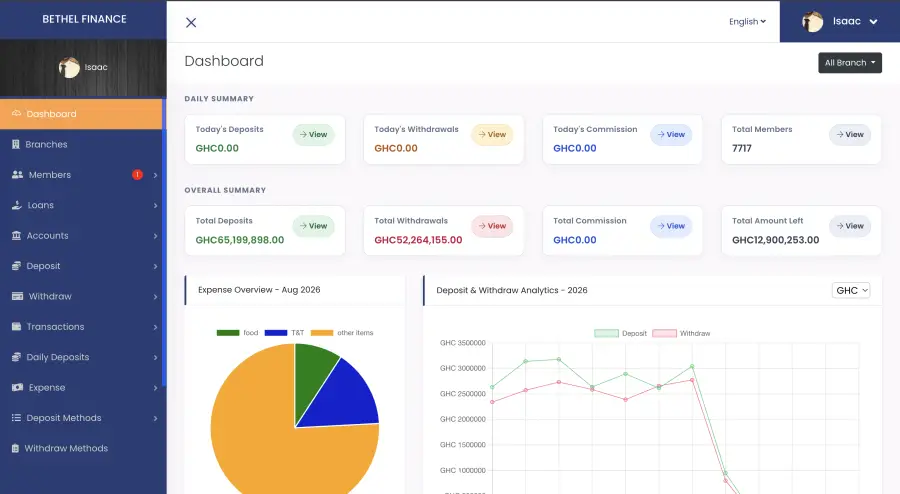Screen dimensions: 900x494
Task: Expand the Members submenu chevron
Action: 155,175
